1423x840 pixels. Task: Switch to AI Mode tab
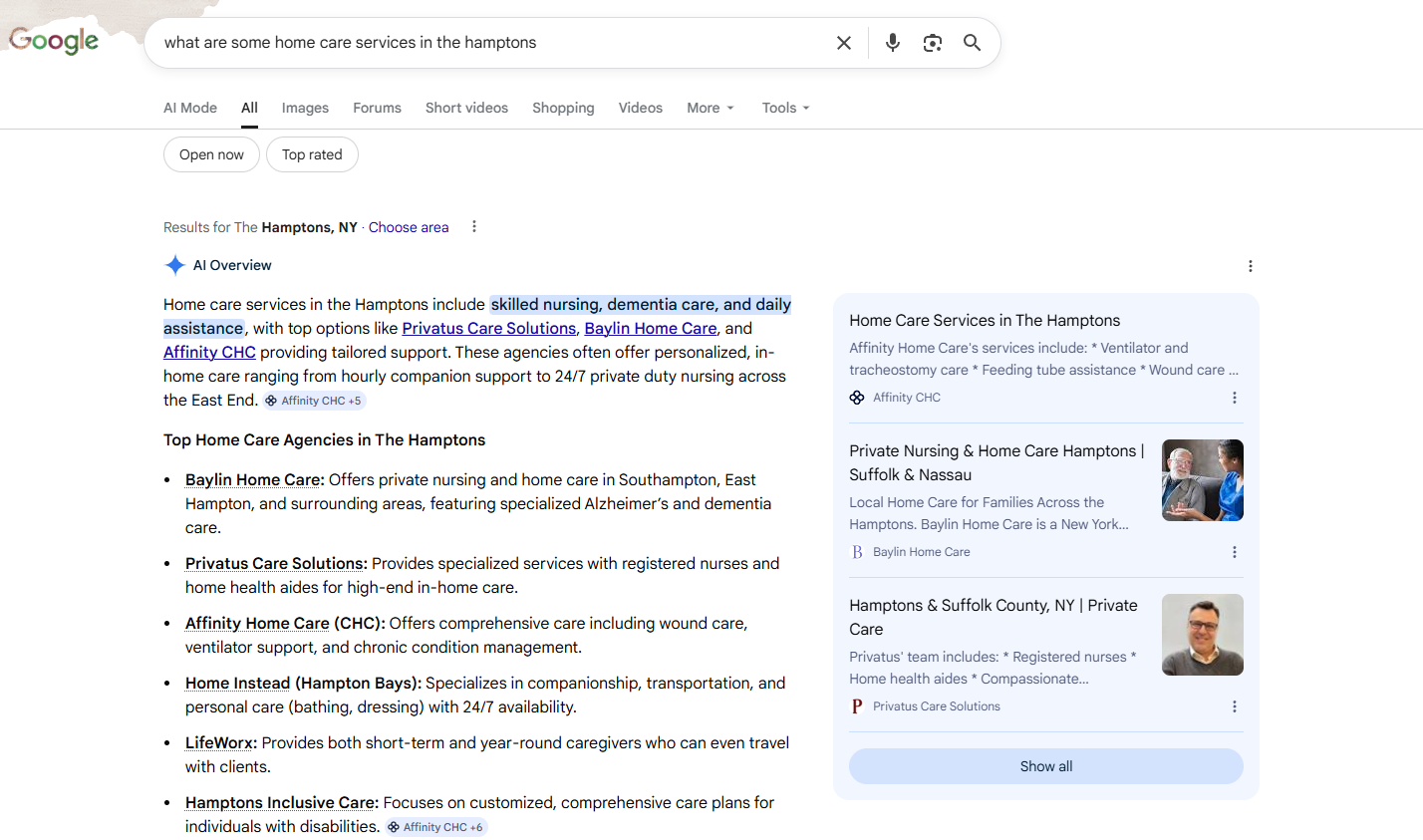[190, 108]
